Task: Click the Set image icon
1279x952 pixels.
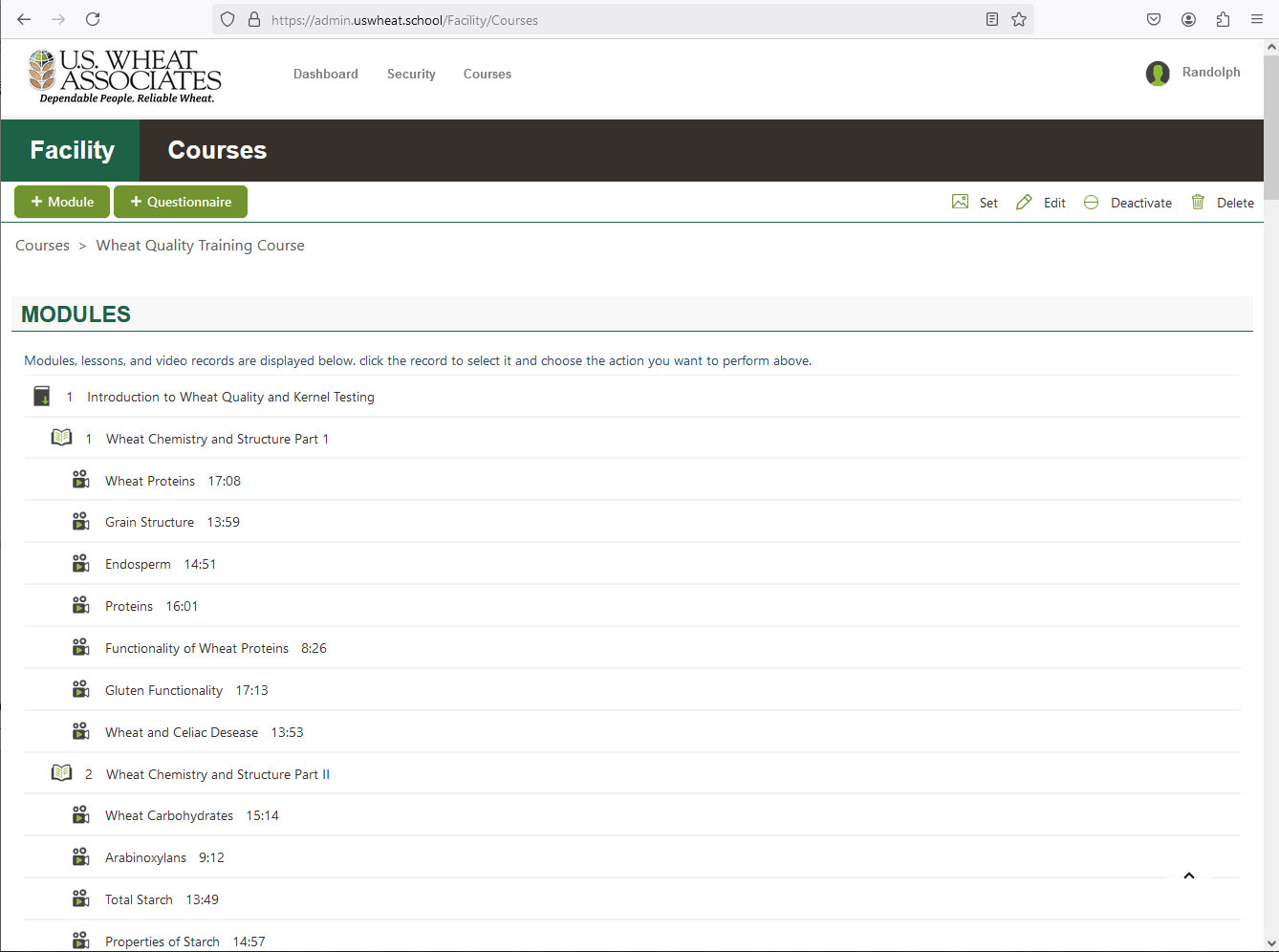Action: [960, 202]
